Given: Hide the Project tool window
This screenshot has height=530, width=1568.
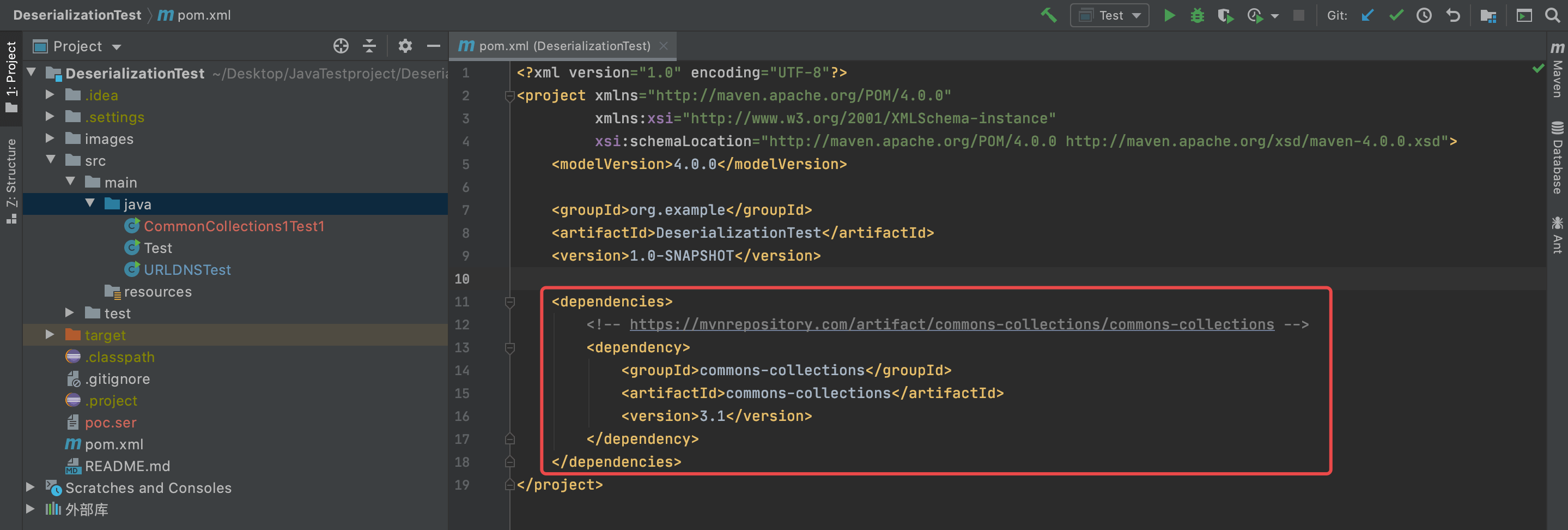Looking at the screenshot, I should click(433, 46).
